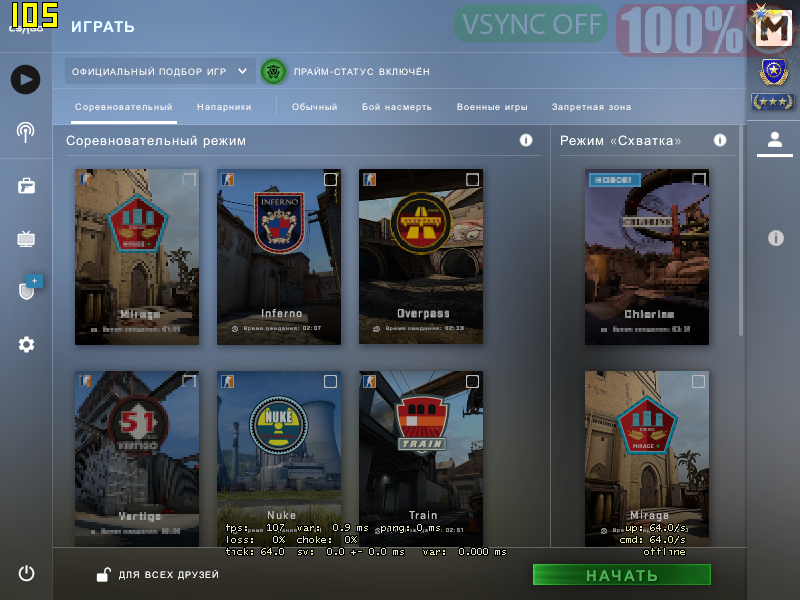Open the broadcast antenna icon in the sidebar
The image size is (800, 600).
(26, 133)
